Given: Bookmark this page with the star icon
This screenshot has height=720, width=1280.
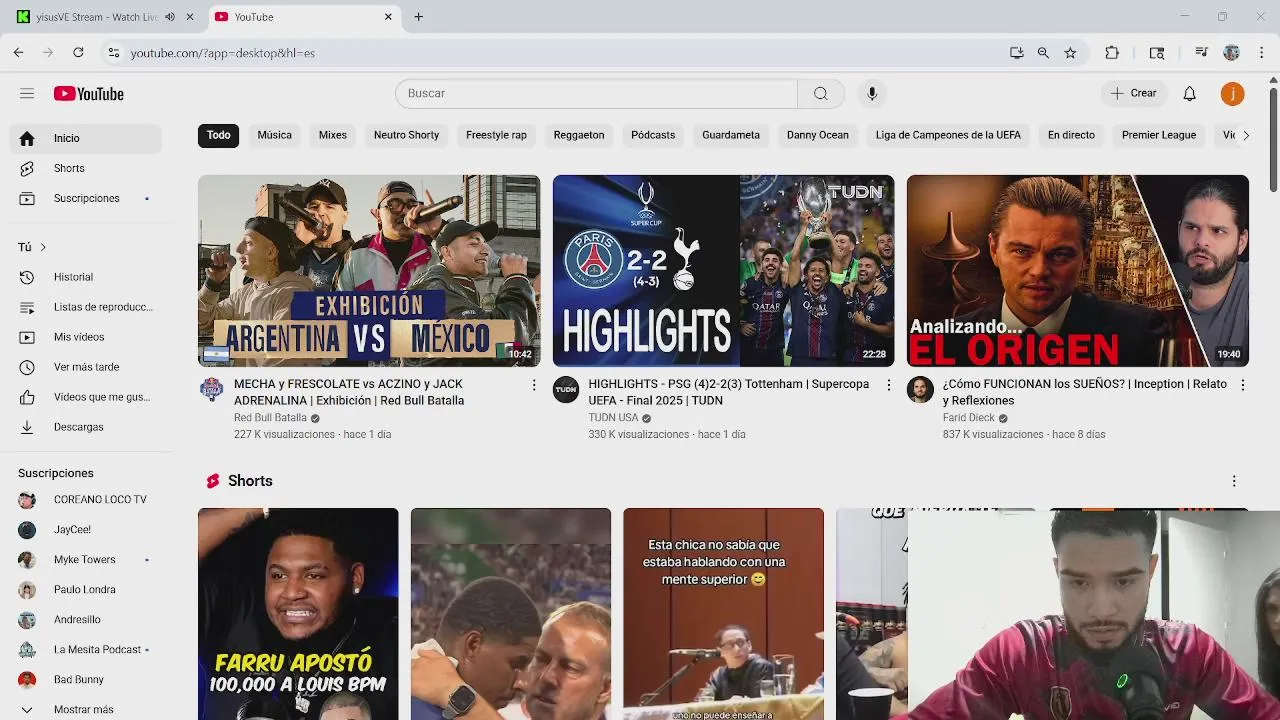Looking at the screenshot, I should coord(1070,53).
